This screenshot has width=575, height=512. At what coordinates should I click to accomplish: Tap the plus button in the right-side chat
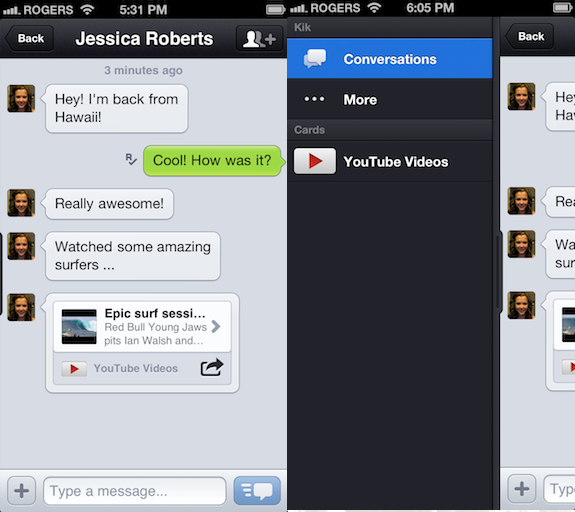click(522, 489)
